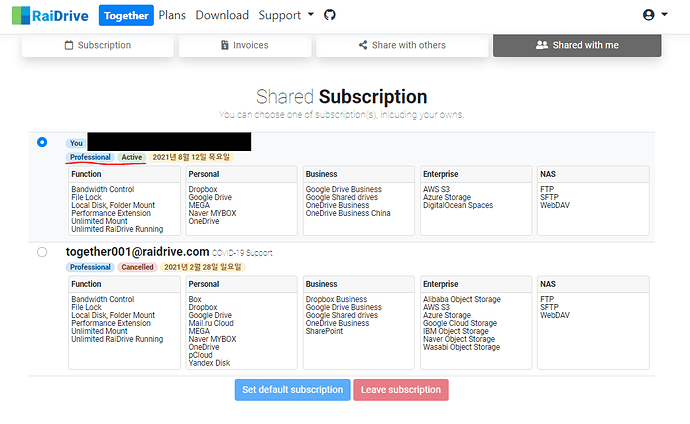
Task: Go to the Together page
Action: (x=126, y=15)
